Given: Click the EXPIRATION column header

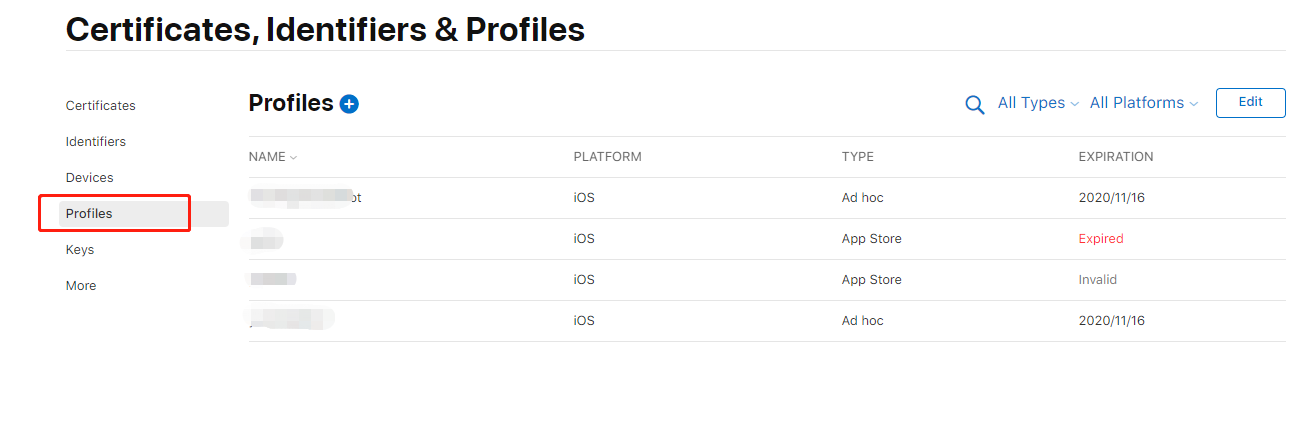Looking at the screenshot, I should 1116,157.
